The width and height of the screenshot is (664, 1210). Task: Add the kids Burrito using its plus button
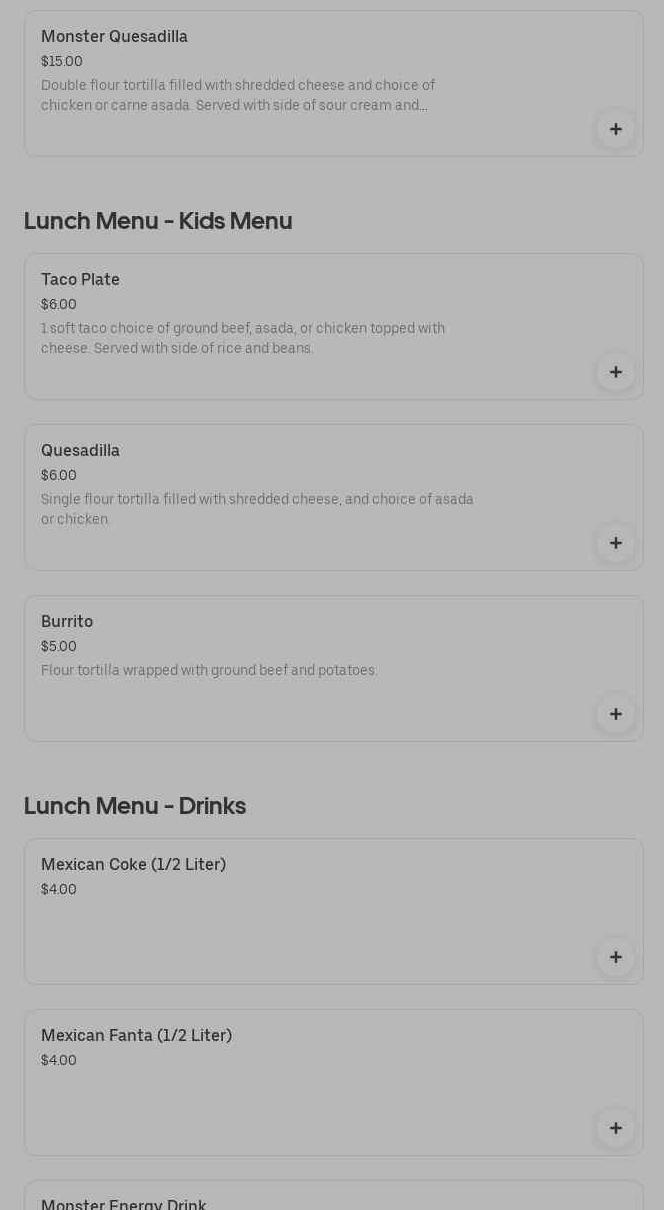[615, 714]
